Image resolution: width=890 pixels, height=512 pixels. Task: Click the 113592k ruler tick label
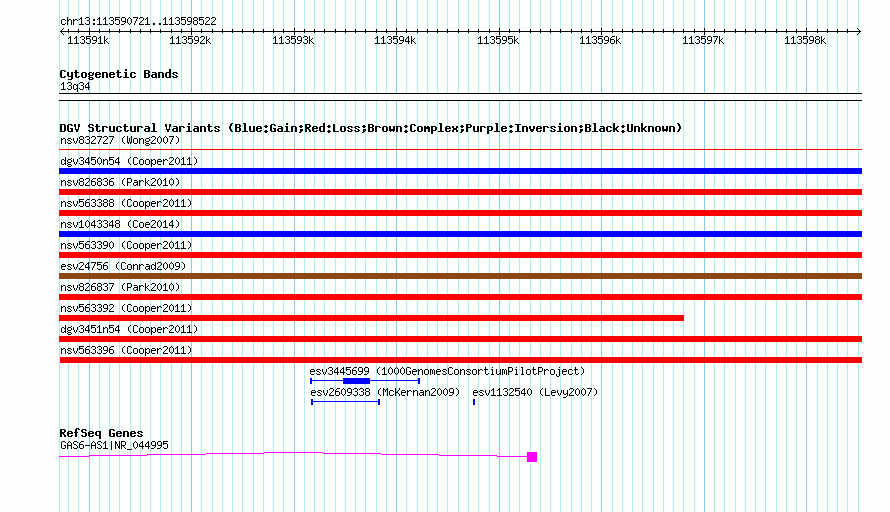pos(190,40)
